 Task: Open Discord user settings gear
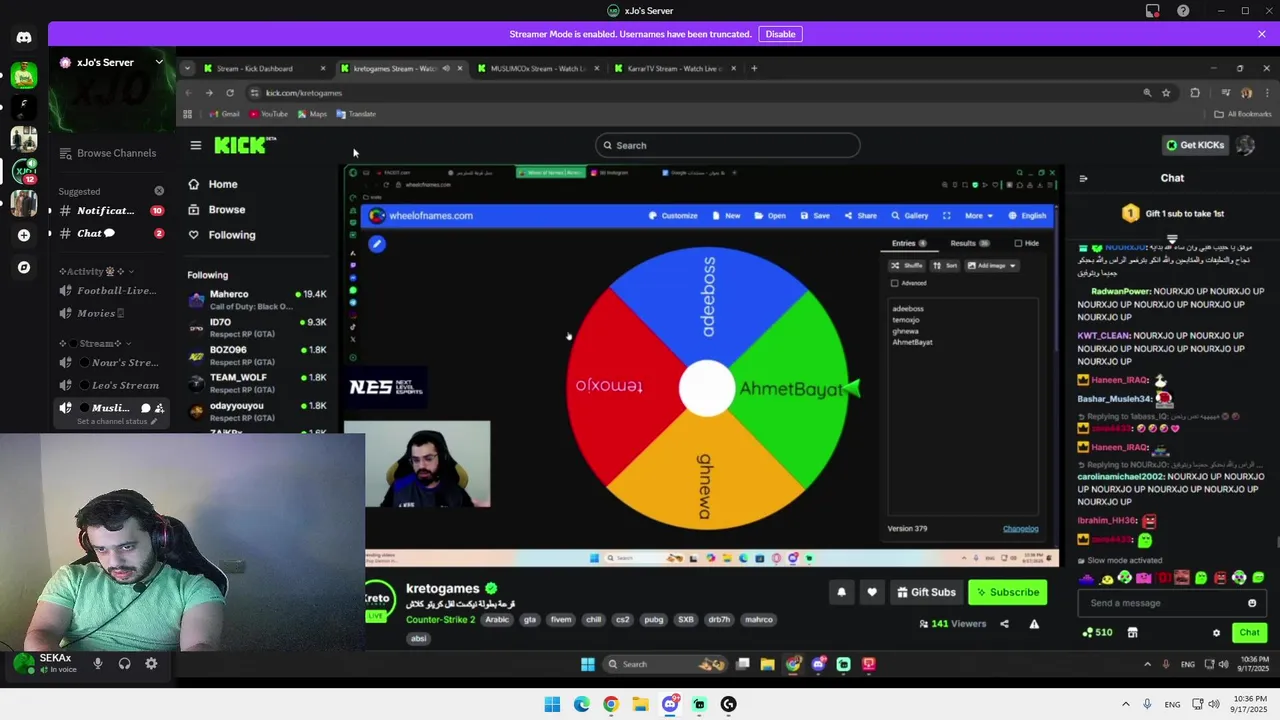(x=151, y=663)
